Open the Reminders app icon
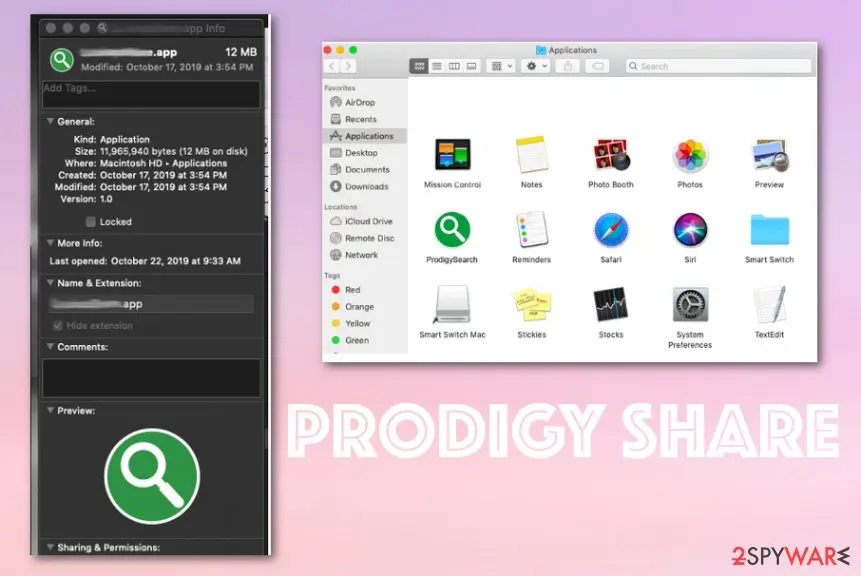Viewport: 861px width, 576px height. (x=532, y=230)
